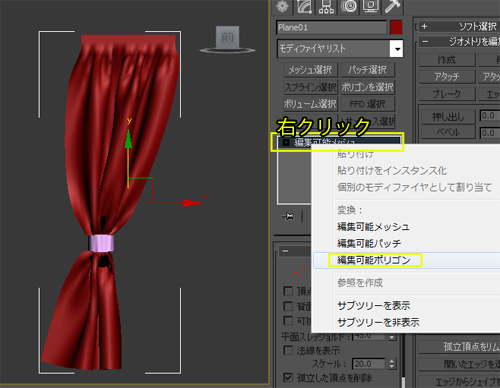Click the FFD 選択 modifier button

(x=367, y=104)
